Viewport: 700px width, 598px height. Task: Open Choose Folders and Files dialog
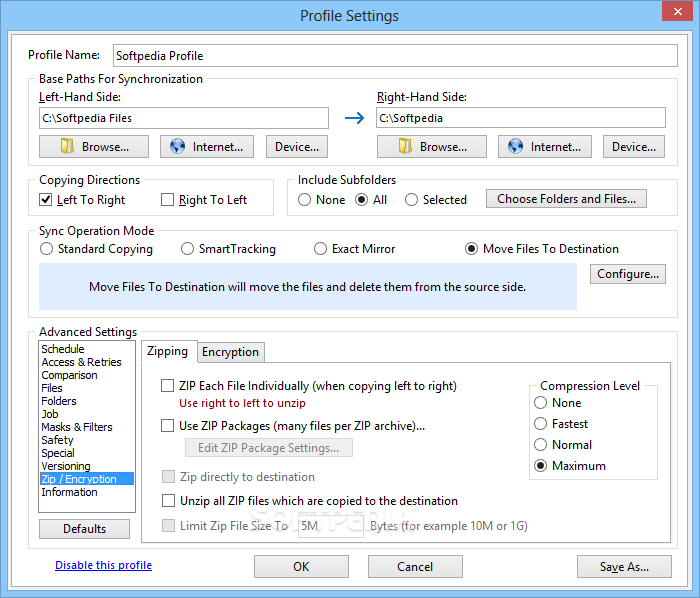567,199
